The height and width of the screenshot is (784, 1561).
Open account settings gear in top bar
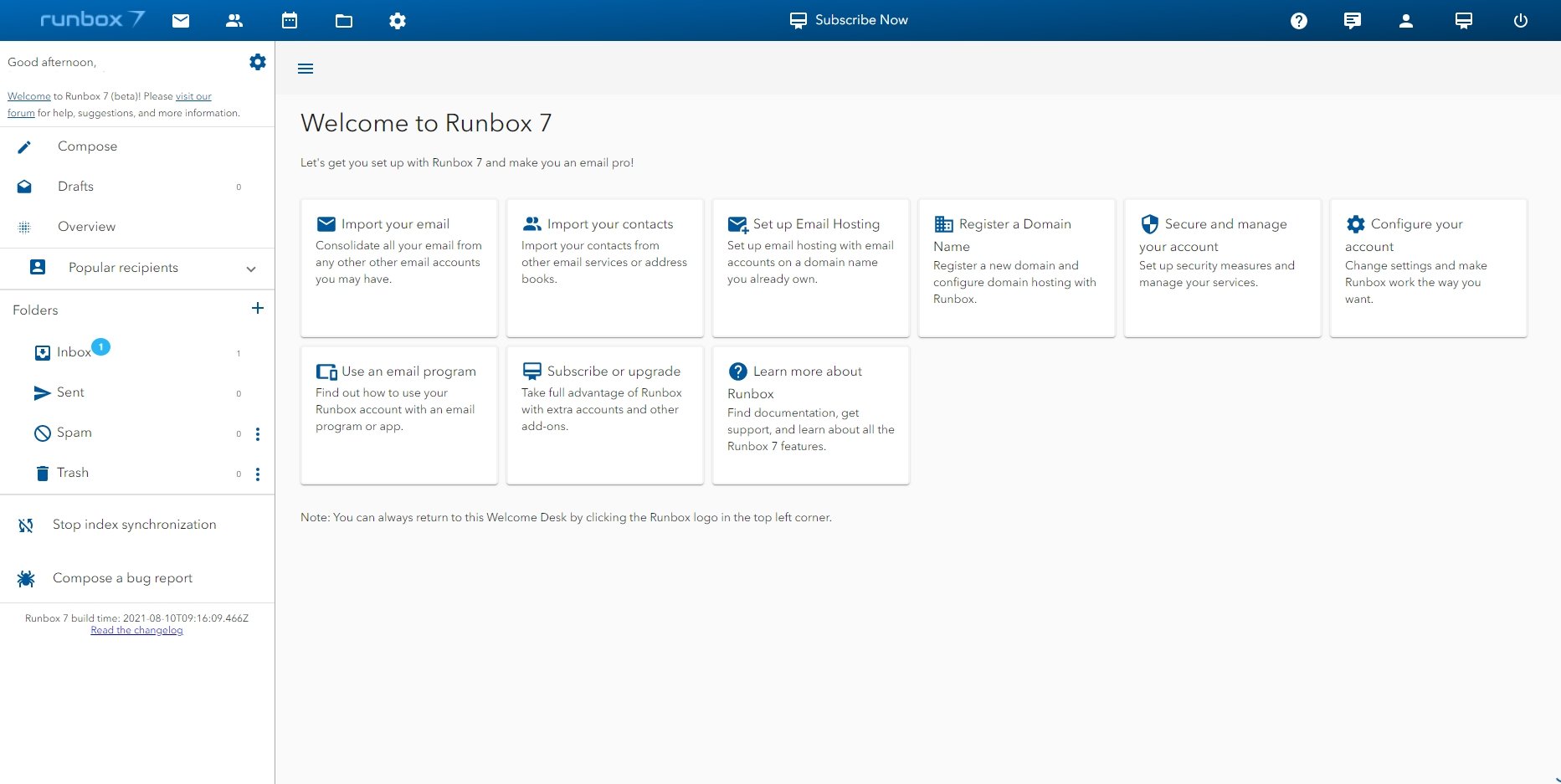398,21
